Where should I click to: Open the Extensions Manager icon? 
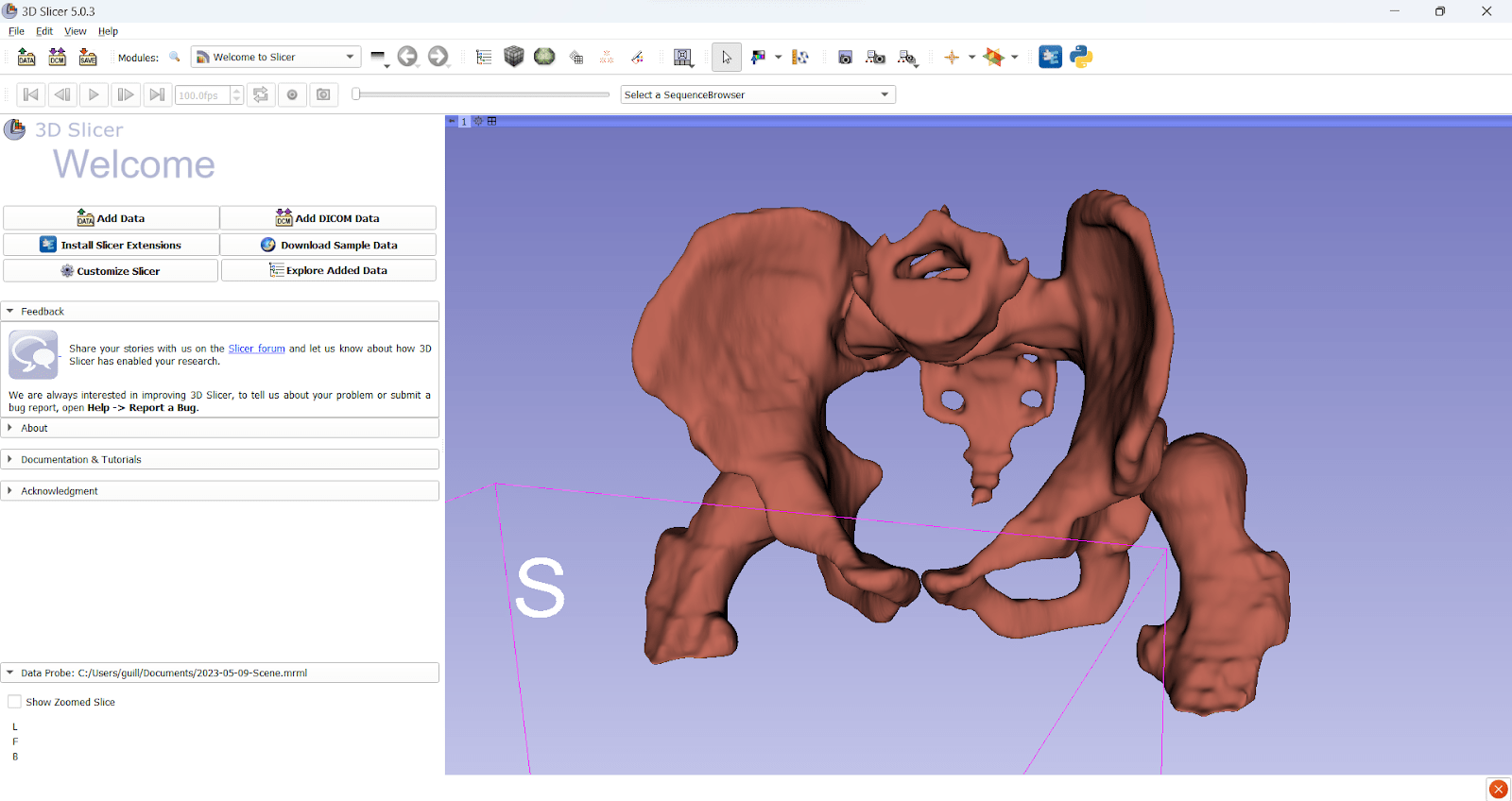pyautogui.click(x=1050, y=57)
